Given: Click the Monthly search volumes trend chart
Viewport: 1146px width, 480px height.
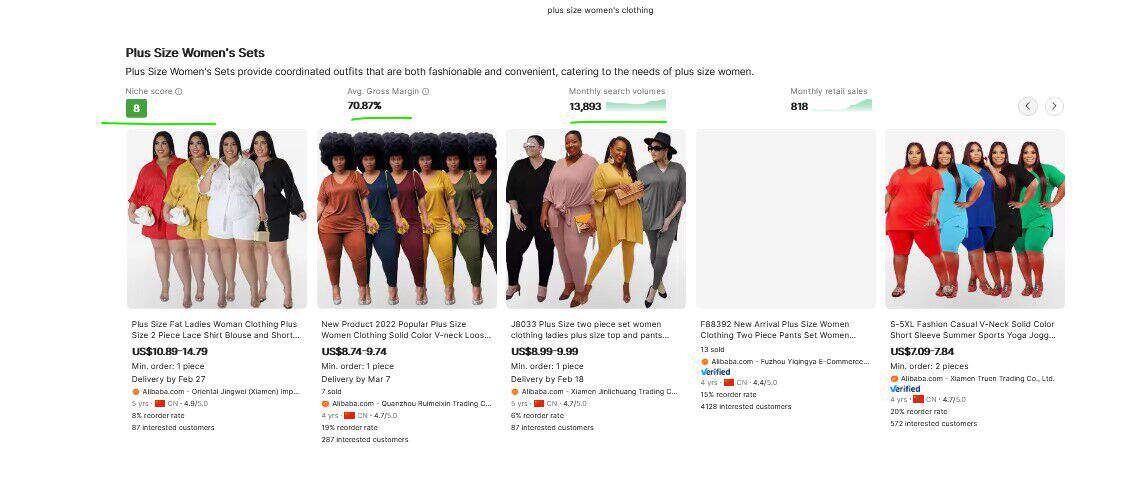Looking at the screenshot, I should pyautogui.click(x=636, y=107).
